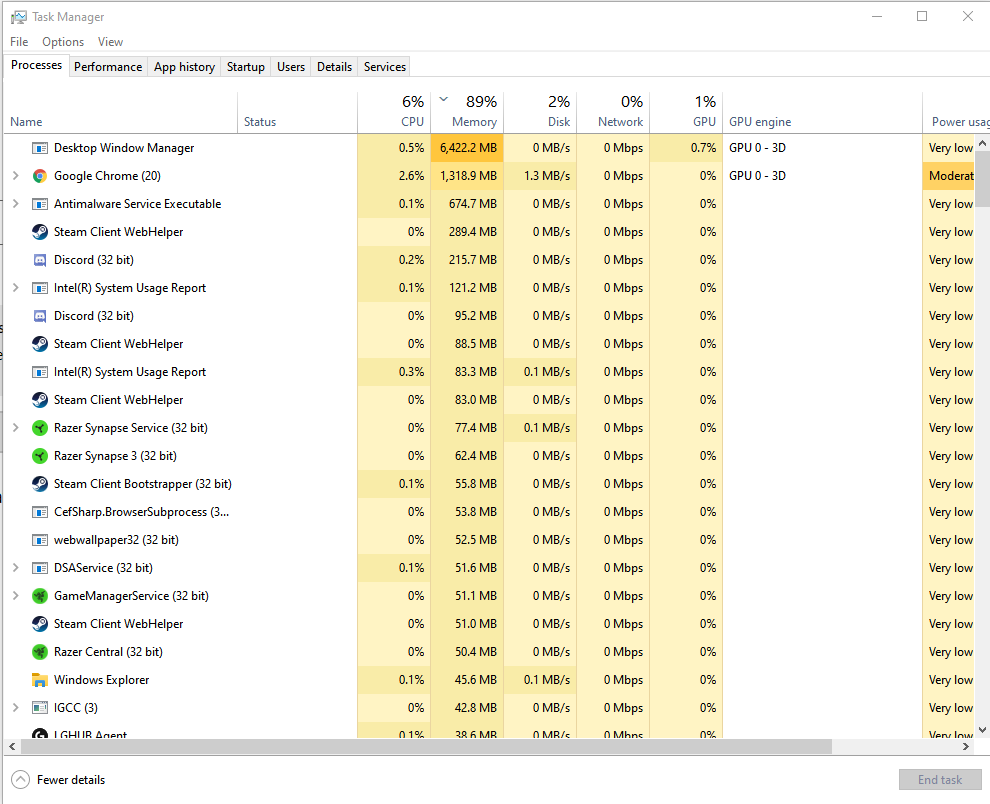Click the Steam icon beside the 289.4 MB WebHelper

coord(40,232)
